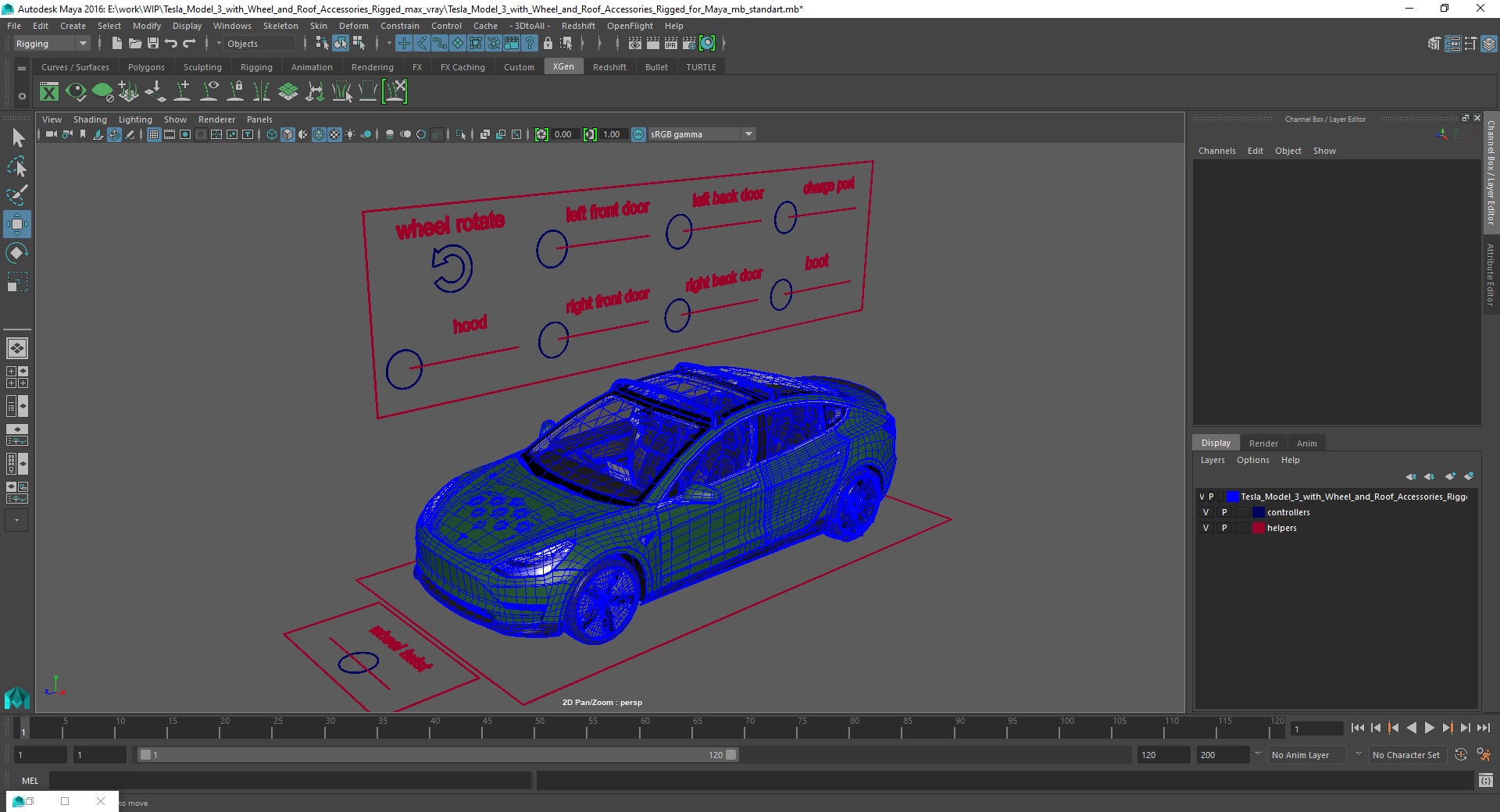Click the XGen preview eye icon
Viewport: 1500px width, 812px height.
(76, 92)
